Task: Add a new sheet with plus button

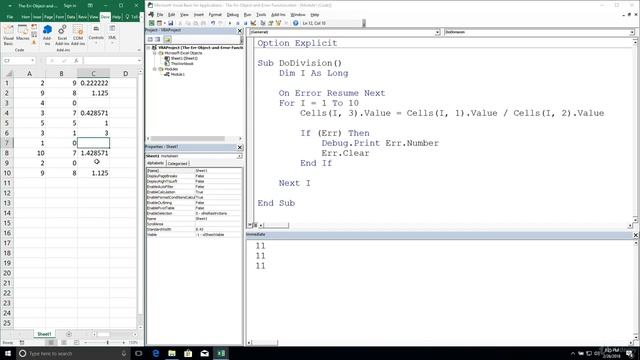Action: pyautogui.click(x=69, y=334)
